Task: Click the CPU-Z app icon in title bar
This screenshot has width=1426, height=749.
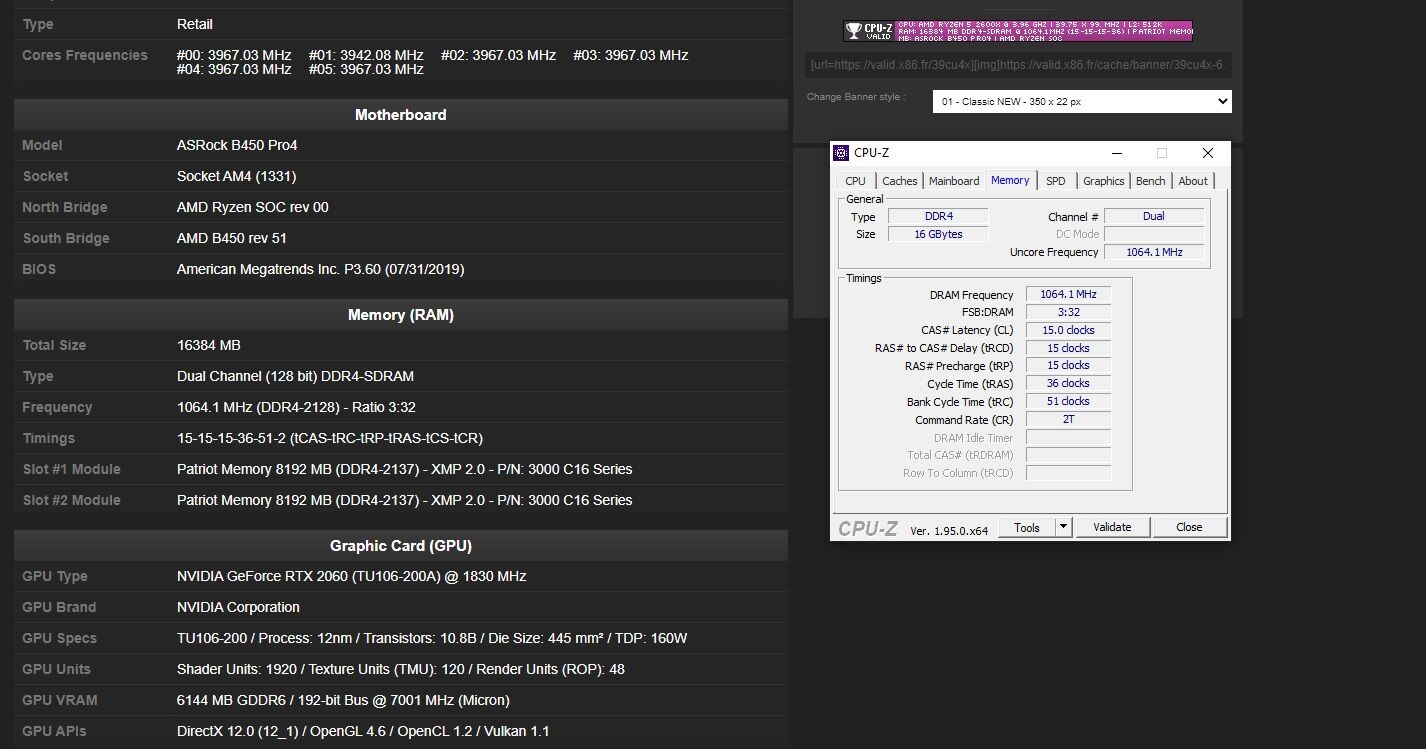Action: tap(841, 153)
